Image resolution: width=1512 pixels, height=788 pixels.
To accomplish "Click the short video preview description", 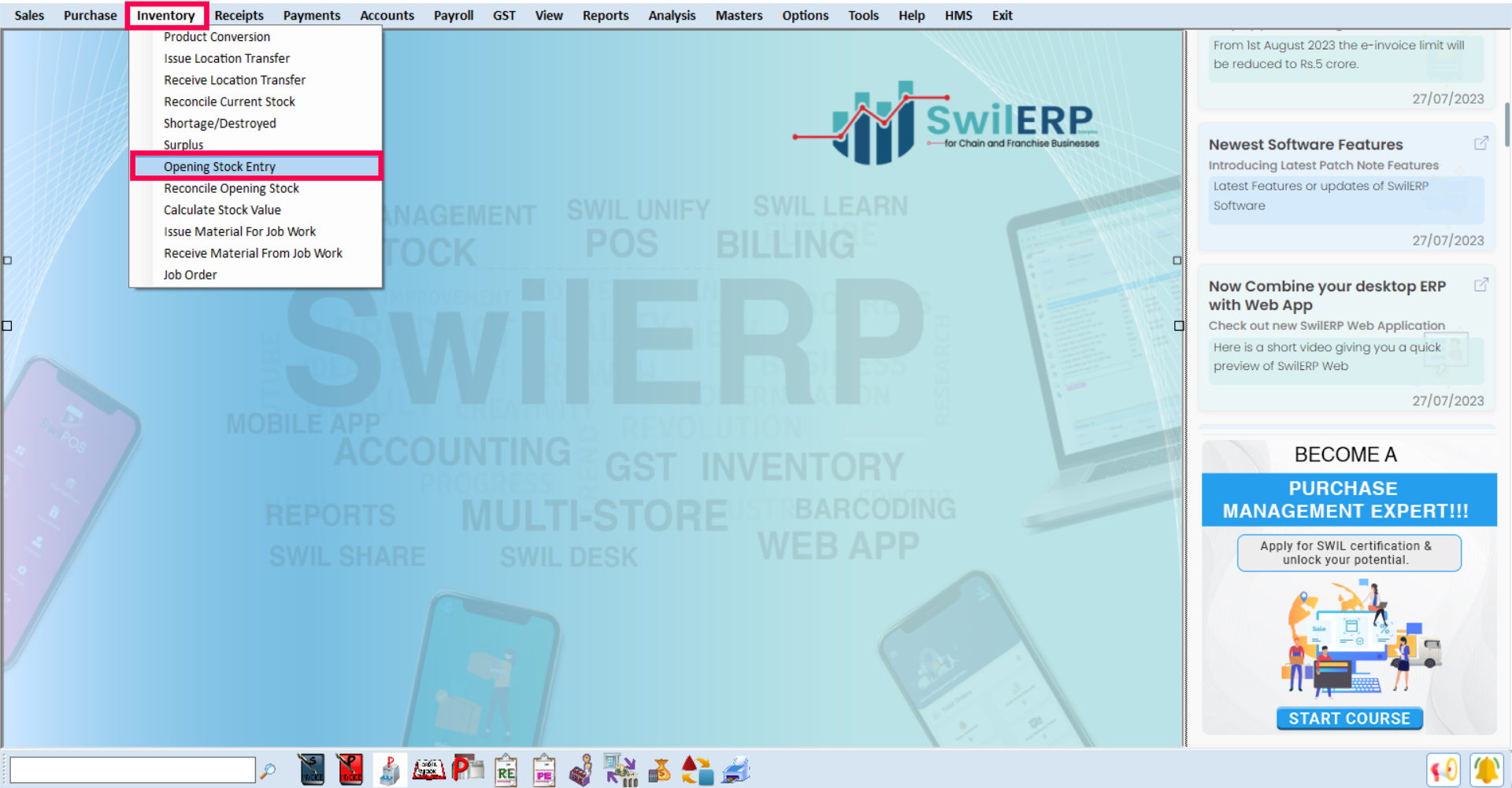I will [x=1327, y=357].
